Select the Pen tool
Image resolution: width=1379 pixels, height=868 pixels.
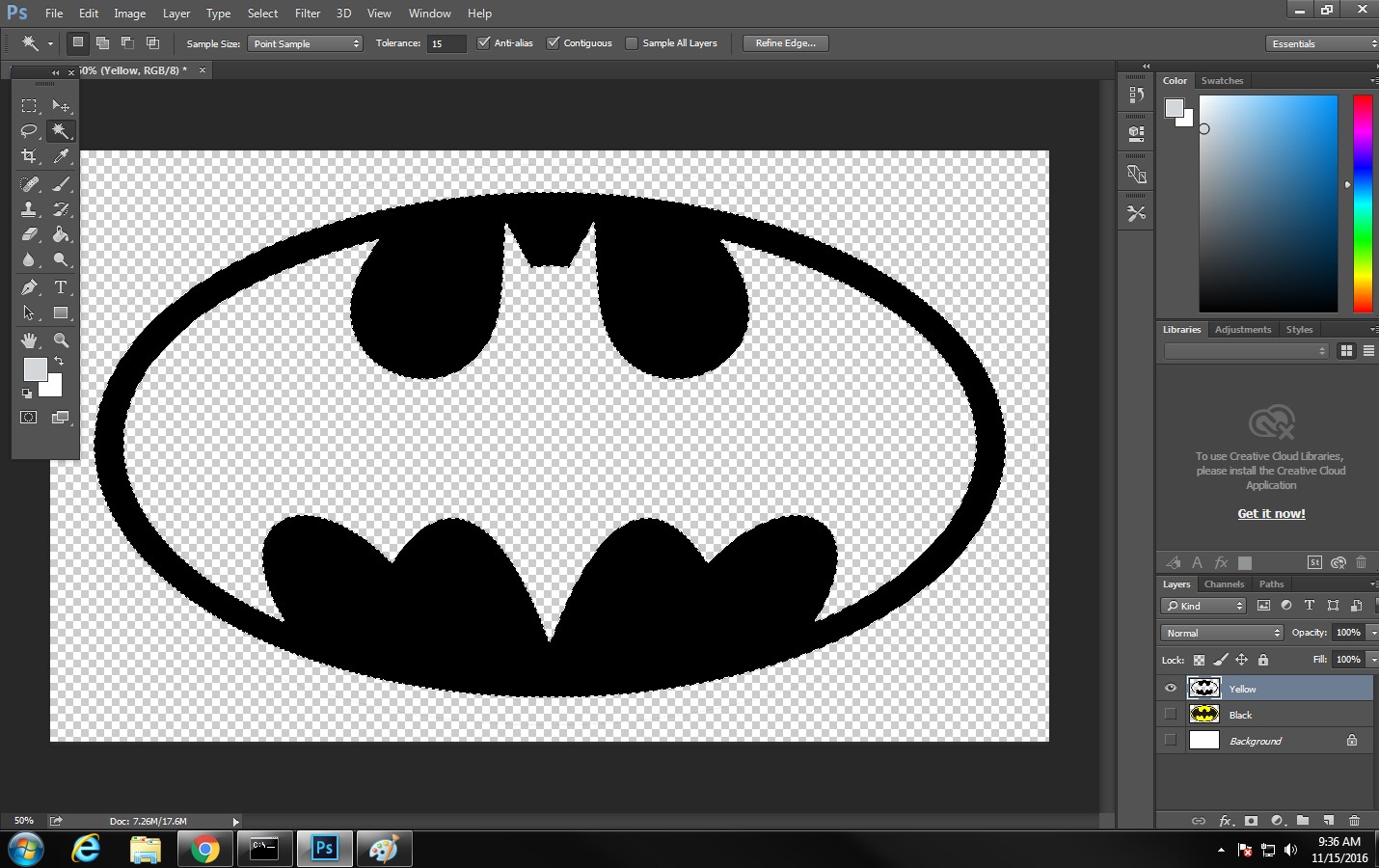(x=29, y=287)
